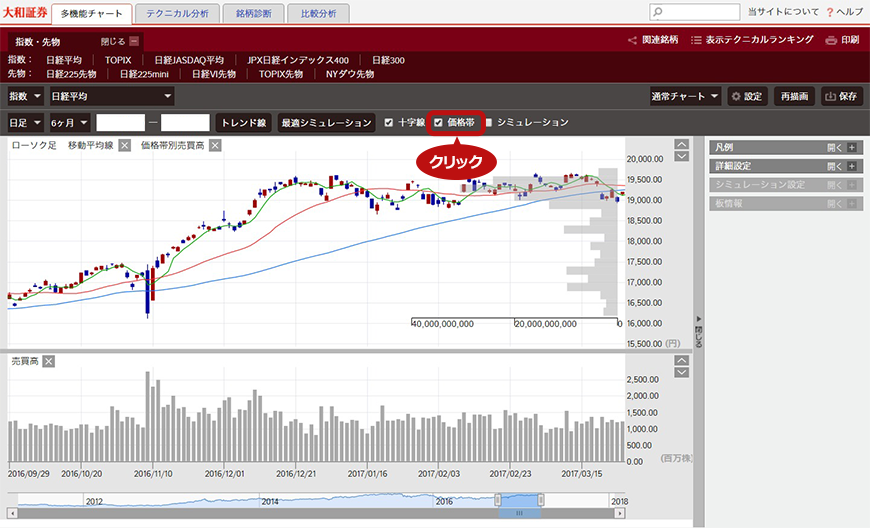This screenshot has height=528, width=870.
Task: Select TOPIX先物 futures link
Action: pyautogui.click(x=281, y=74)
